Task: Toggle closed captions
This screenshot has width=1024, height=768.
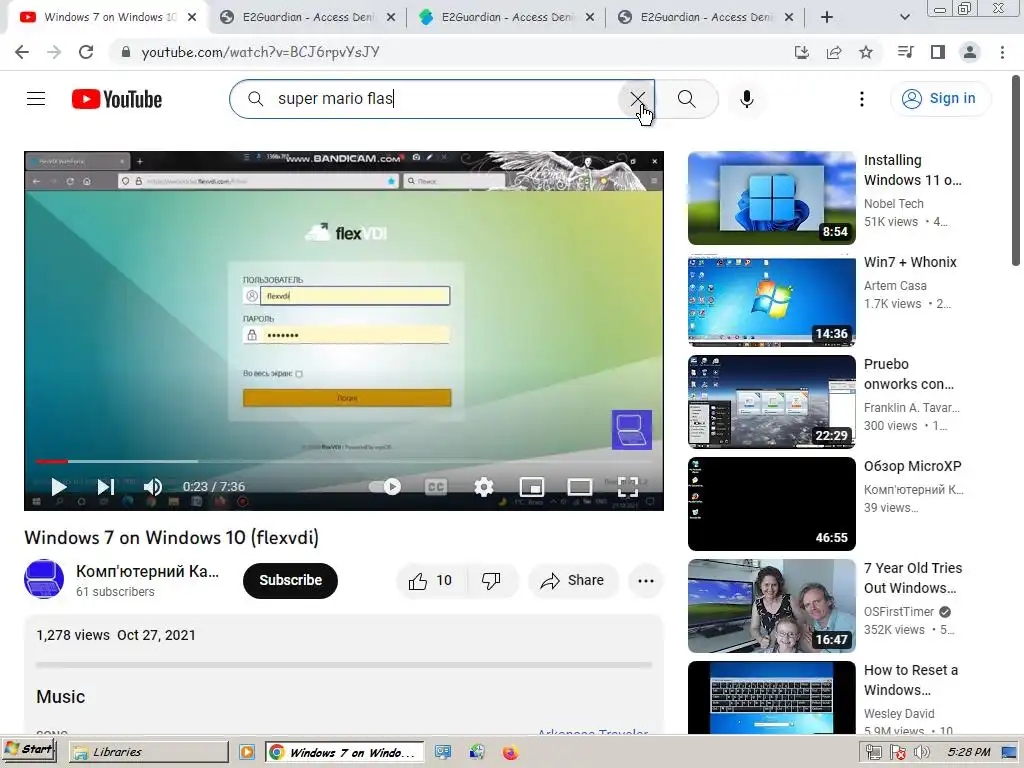Action: [x=436, y=487]
